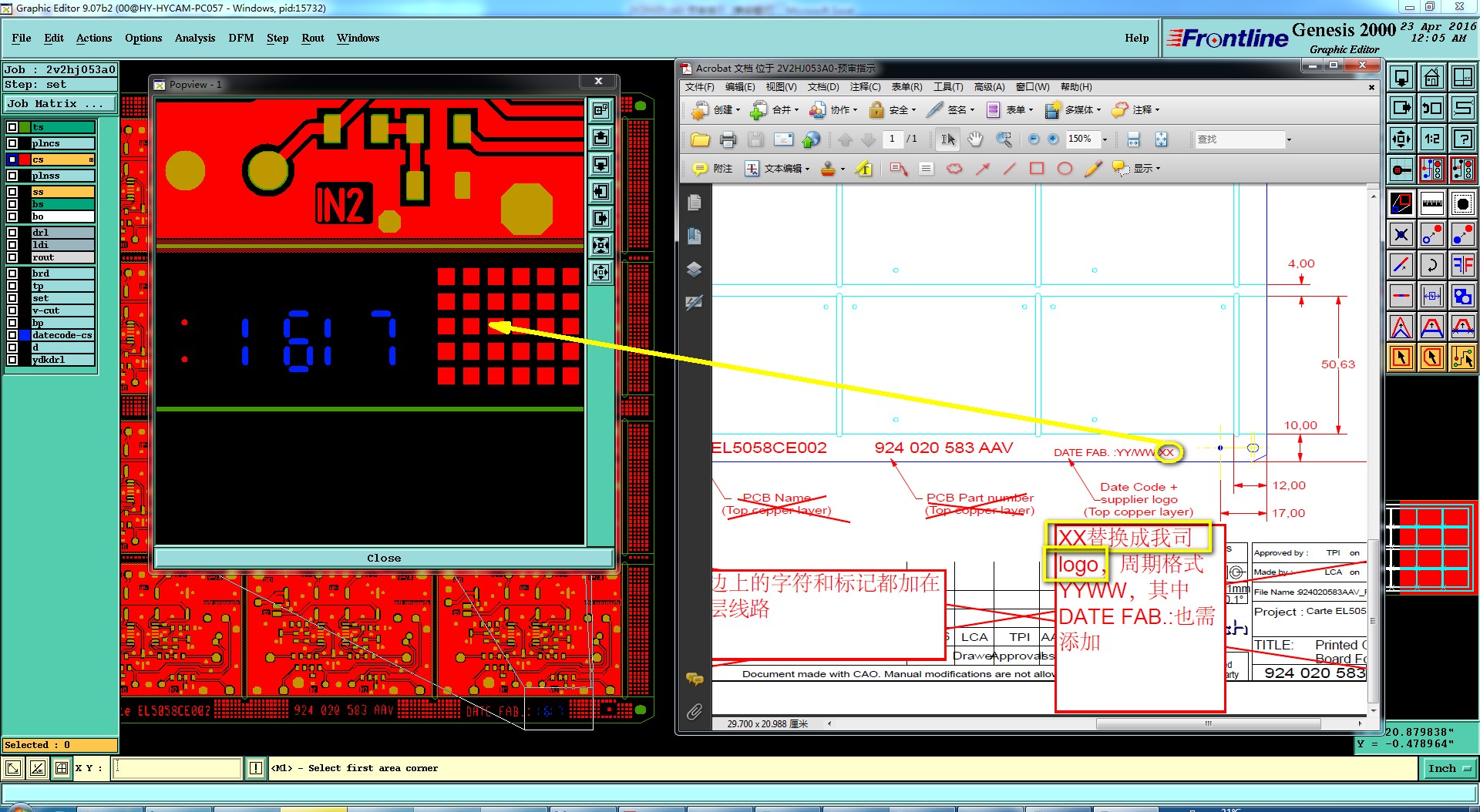Open the 注释(C) menu in Acrobat
The image size is (1480, 812).
865,87
